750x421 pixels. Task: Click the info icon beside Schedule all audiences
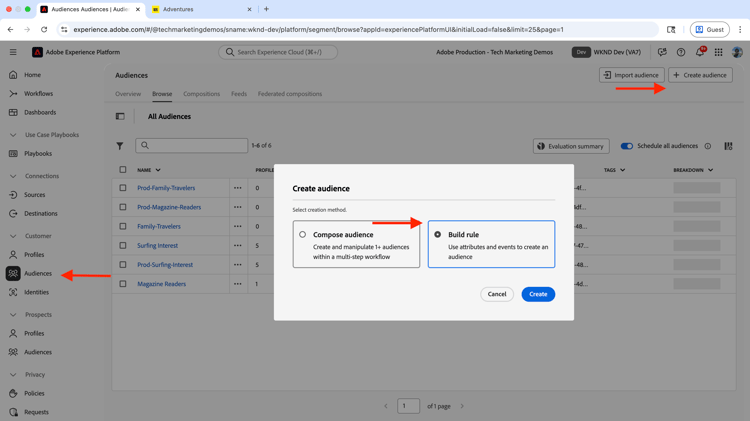[x=707, y=146]
